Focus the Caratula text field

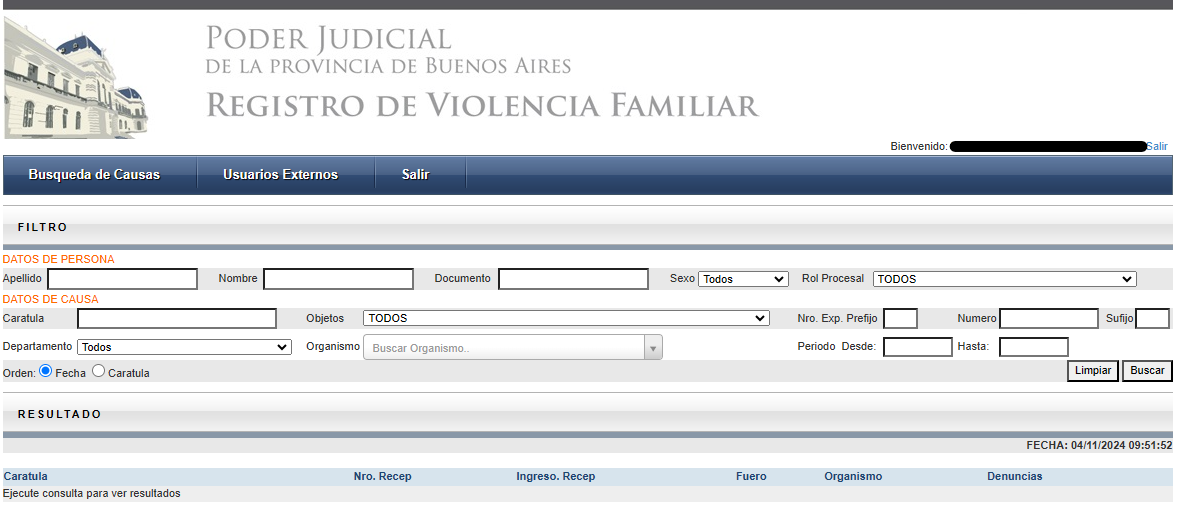pyautogui.click(x=176, y=318)
